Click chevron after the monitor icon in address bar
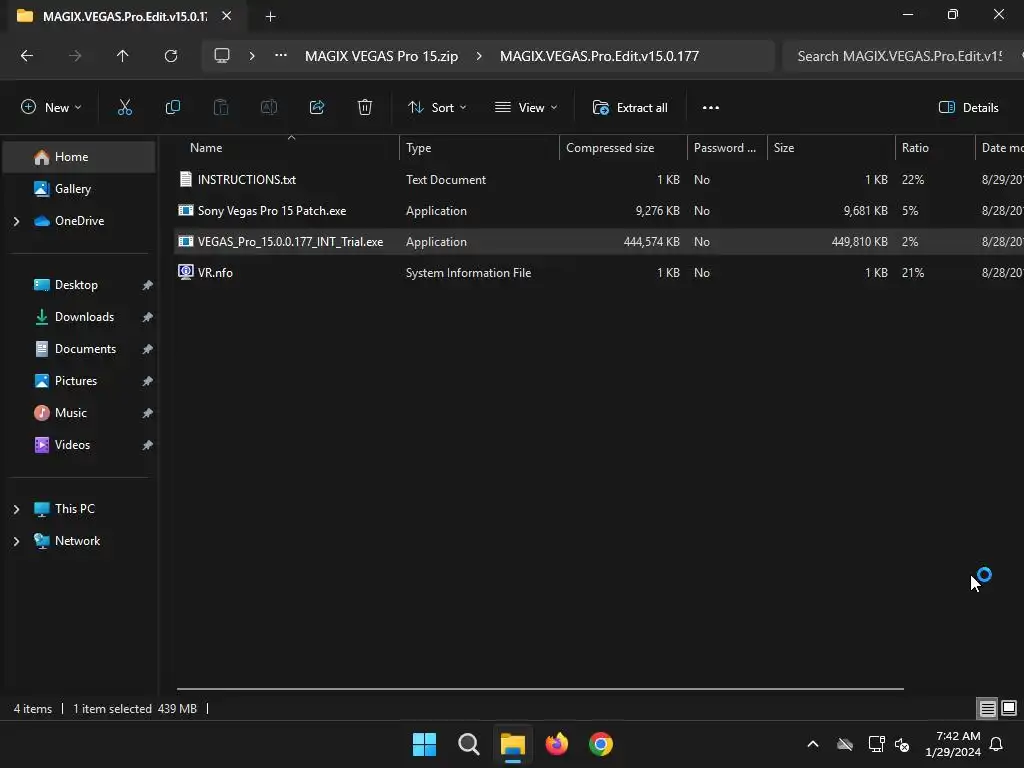 click(251, 56)
